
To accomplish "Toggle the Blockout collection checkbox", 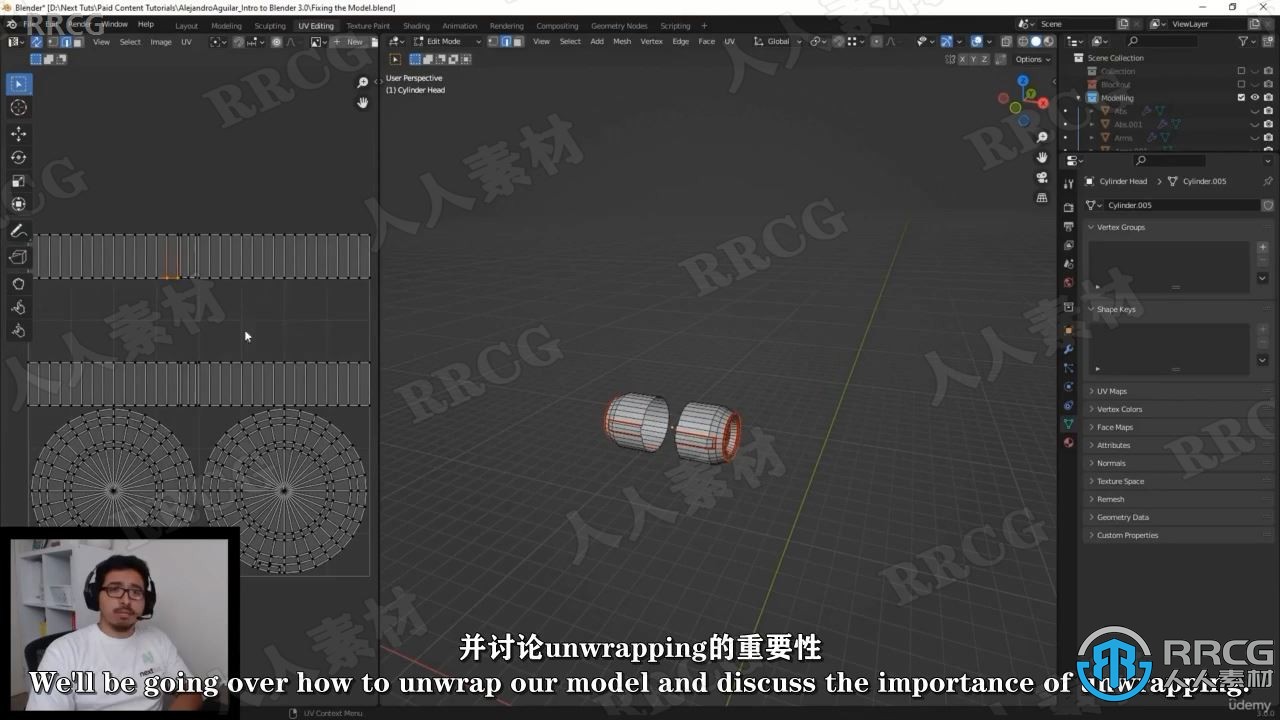I will (1242, 84).
